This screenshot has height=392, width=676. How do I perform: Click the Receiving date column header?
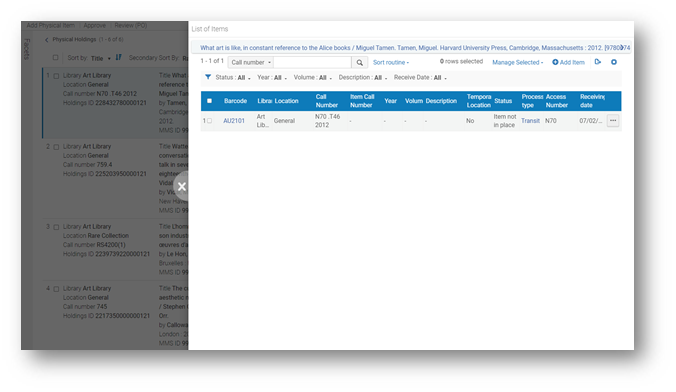pyautogui.click(x=592, y=101)
